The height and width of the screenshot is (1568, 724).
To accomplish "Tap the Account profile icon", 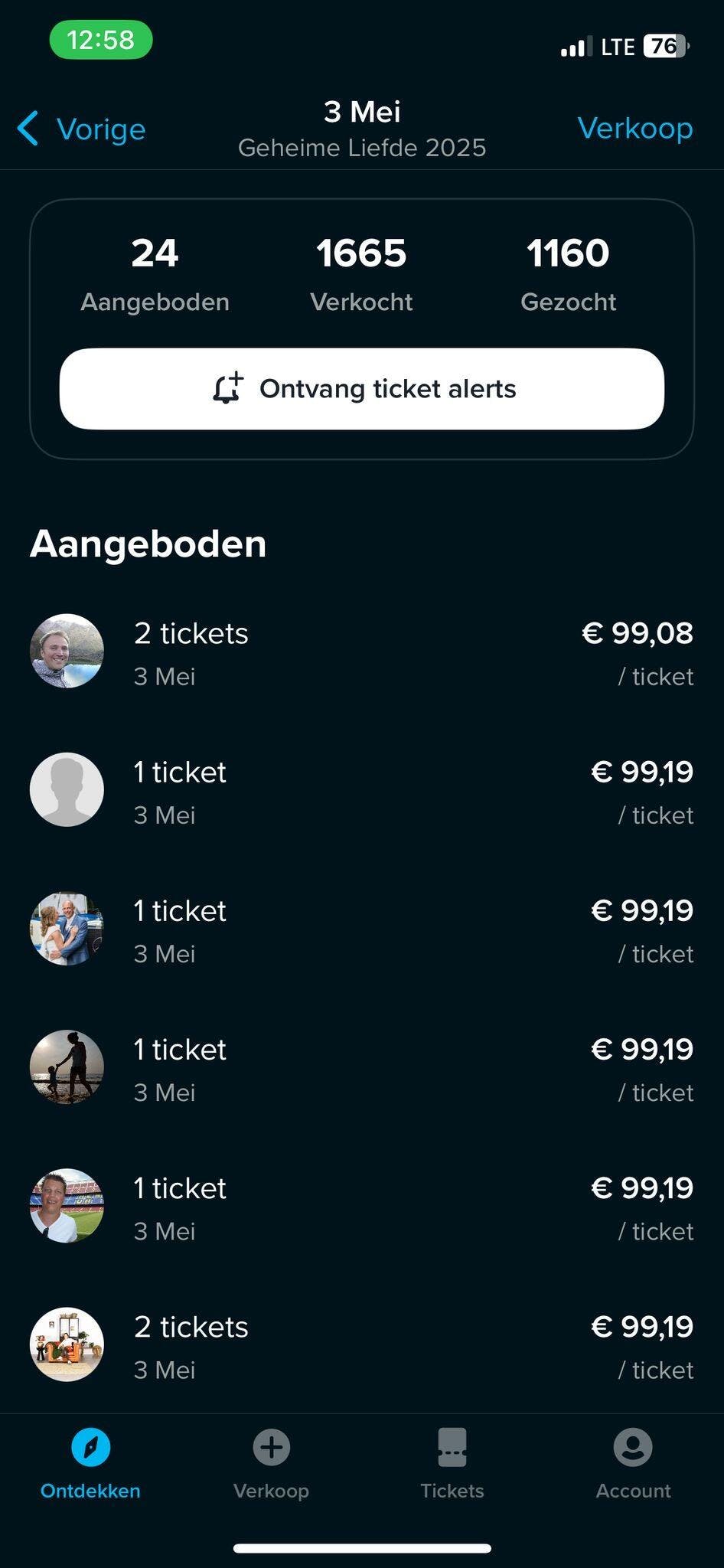I will (x=632, y=1447).
